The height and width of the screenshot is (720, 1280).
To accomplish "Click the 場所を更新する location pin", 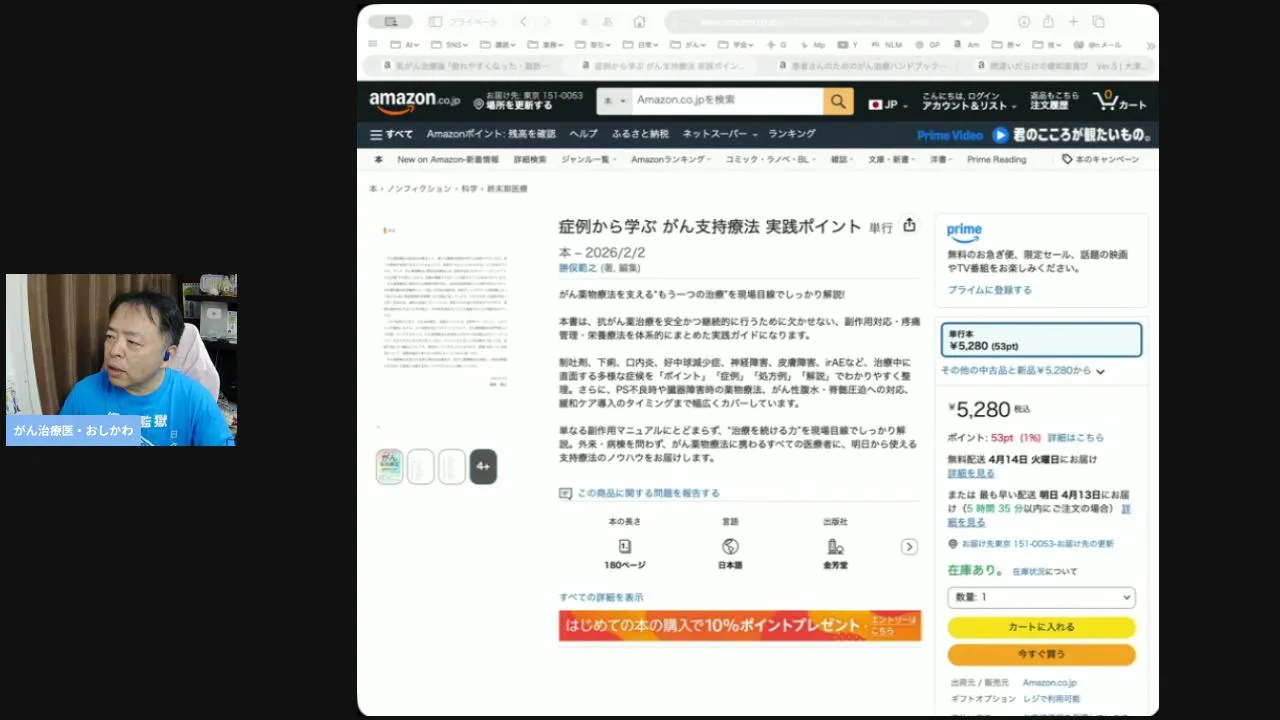I will 479,103.
